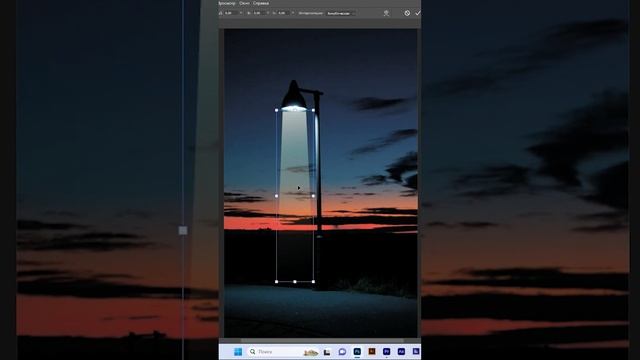Click the bottom-center transform handle

[295, 282]
